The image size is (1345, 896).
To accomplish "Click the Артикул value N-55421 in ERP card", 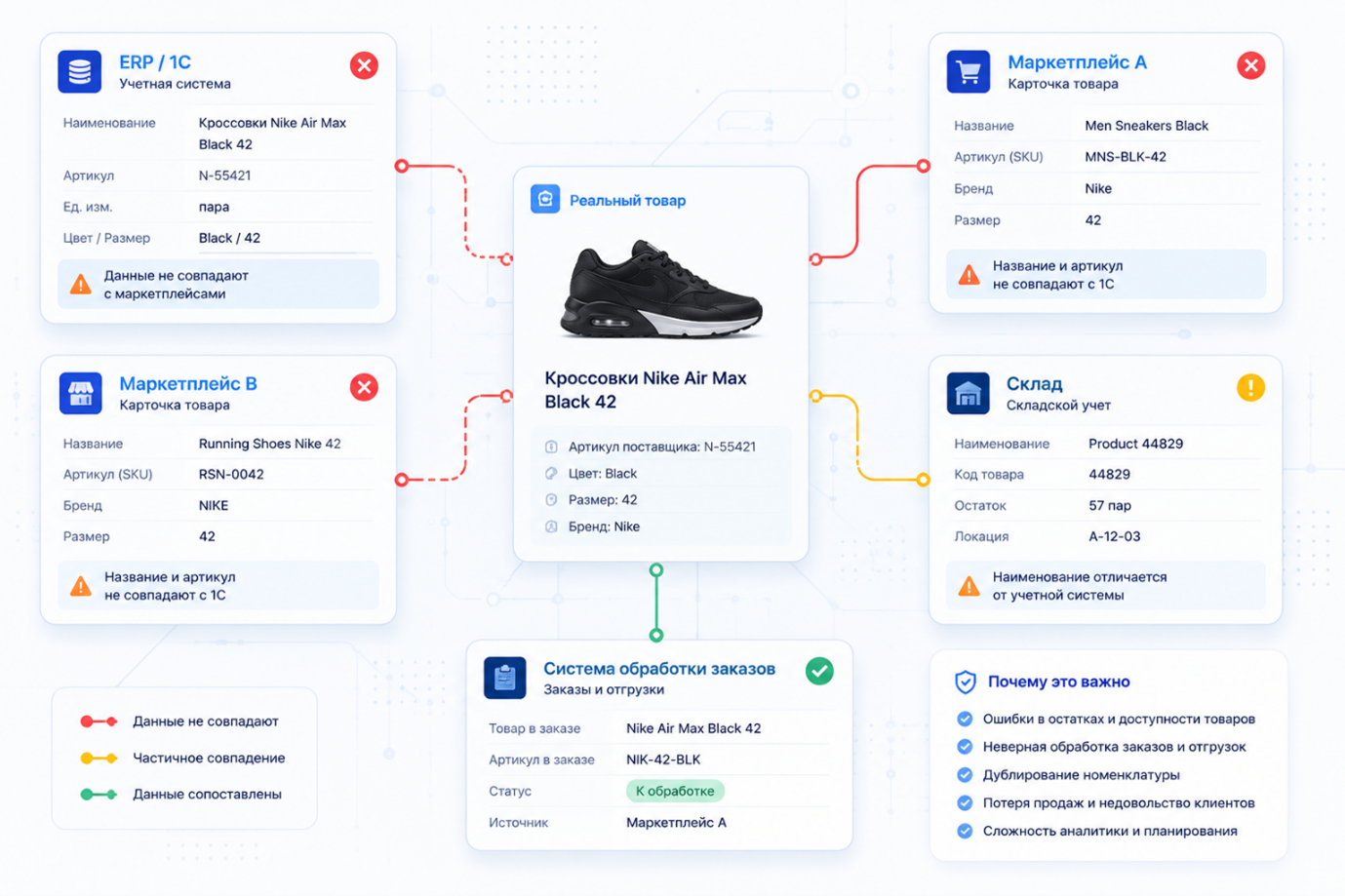I will pyautogui.click(x=225, y=175).
